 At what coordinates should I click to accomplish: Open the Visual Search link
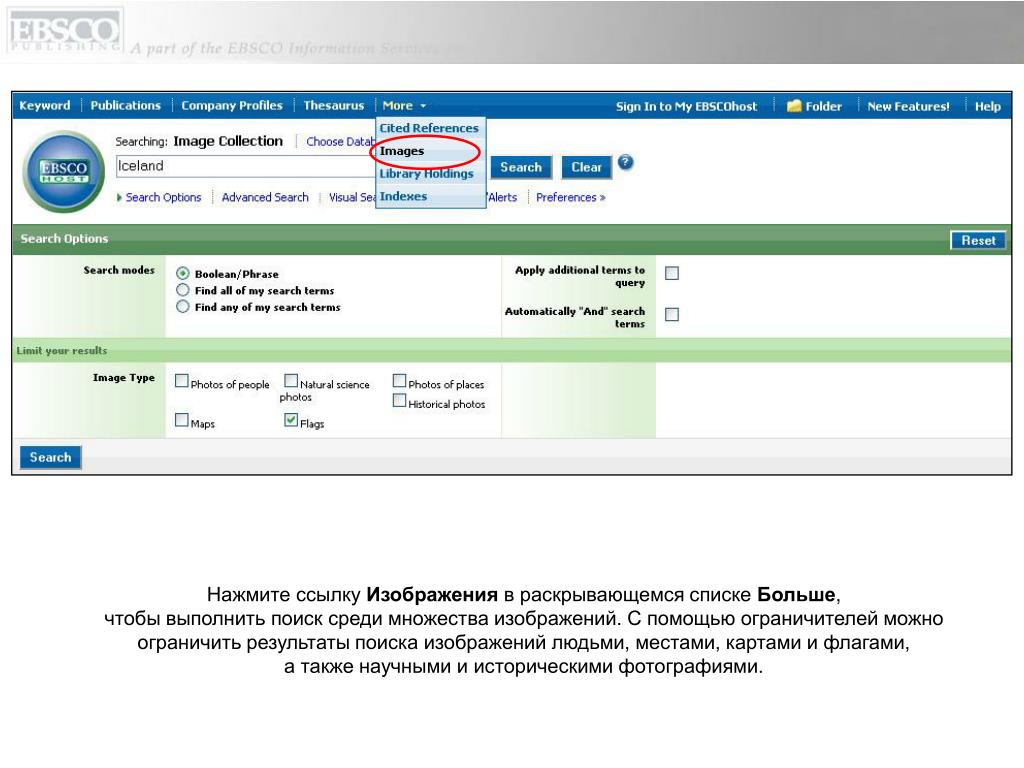(x=353, y=197)
